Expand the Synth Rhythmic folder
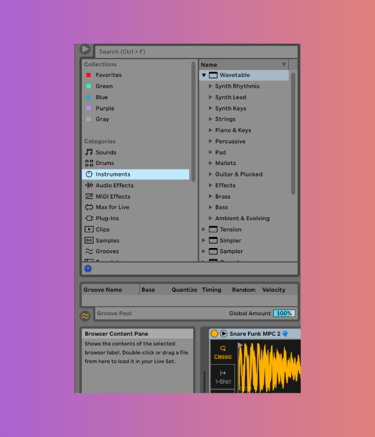 (210, 86)
